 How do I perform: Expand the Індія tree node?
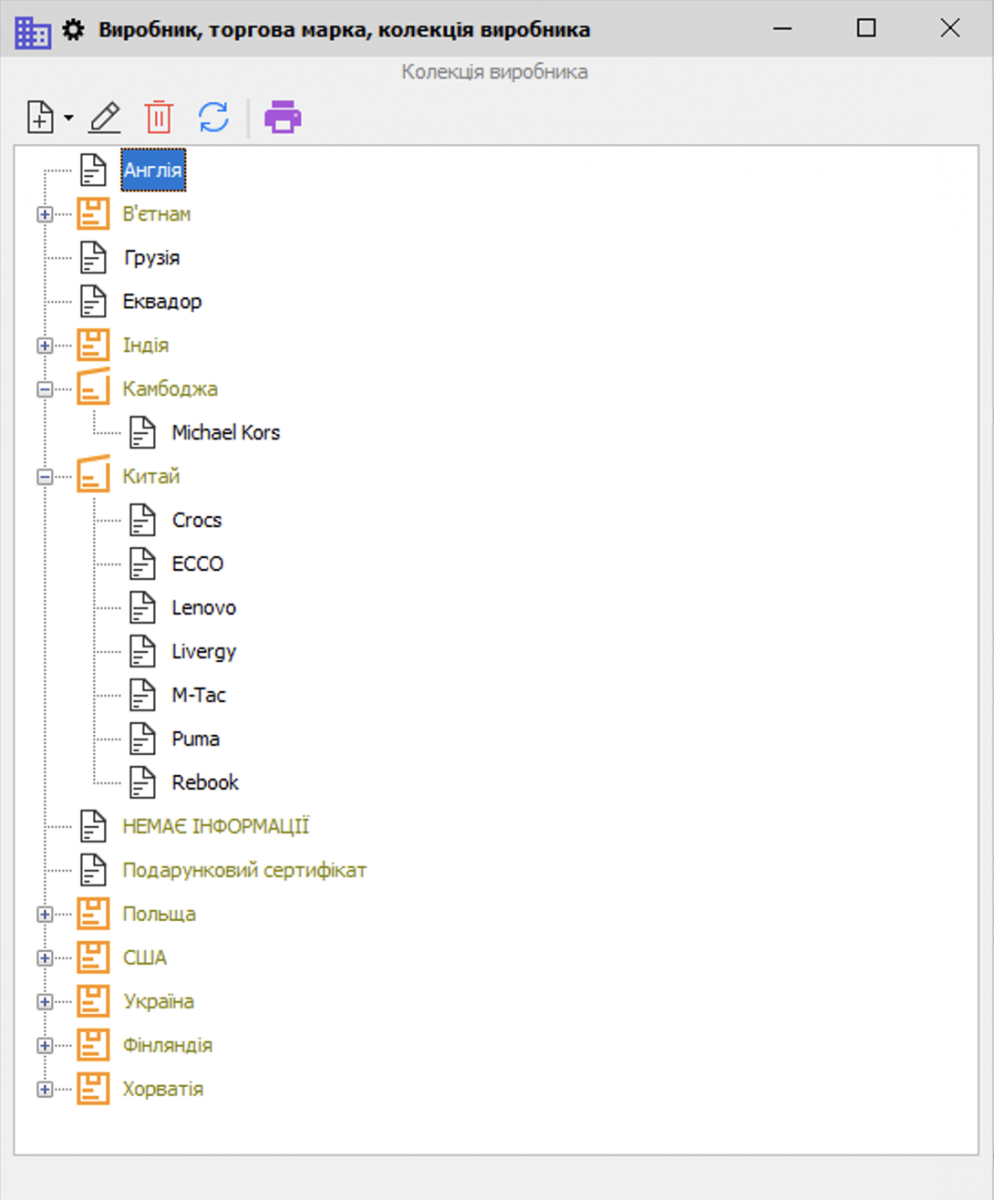(x=44, y=346)
